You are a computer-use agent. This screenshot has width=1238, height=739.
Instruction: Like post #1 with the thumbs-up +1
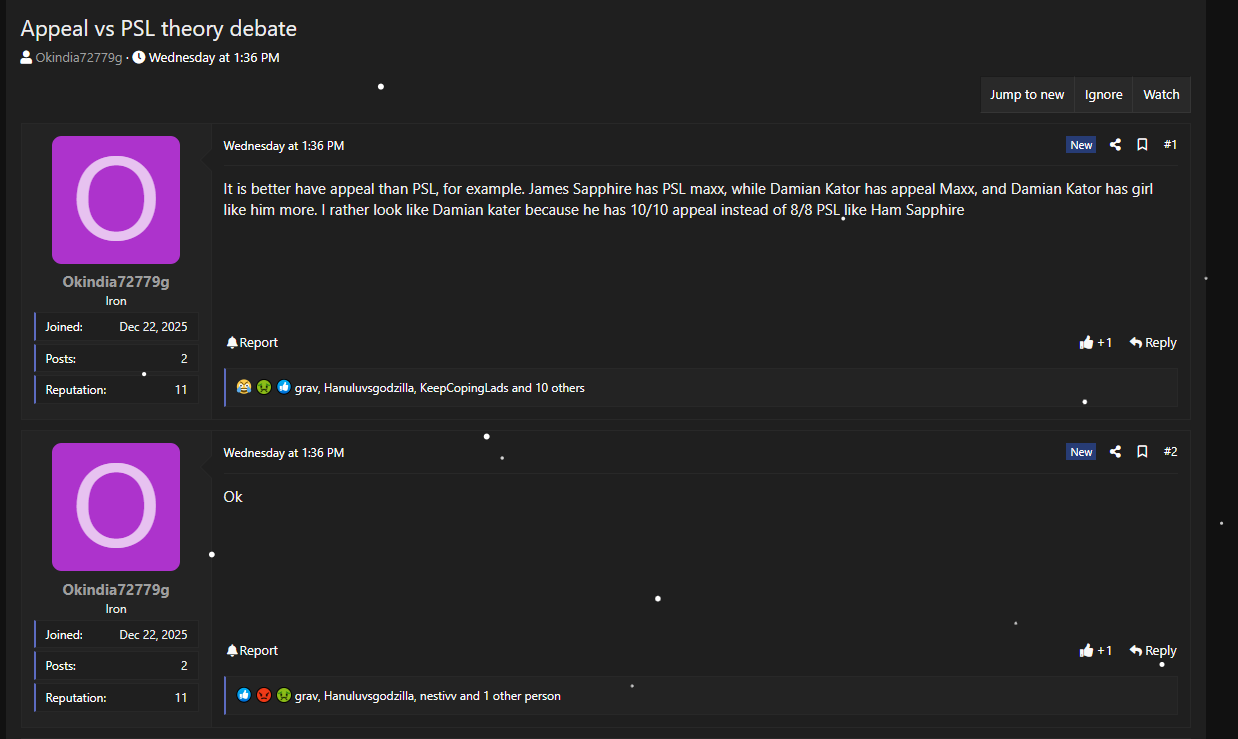click(1095, 343)
